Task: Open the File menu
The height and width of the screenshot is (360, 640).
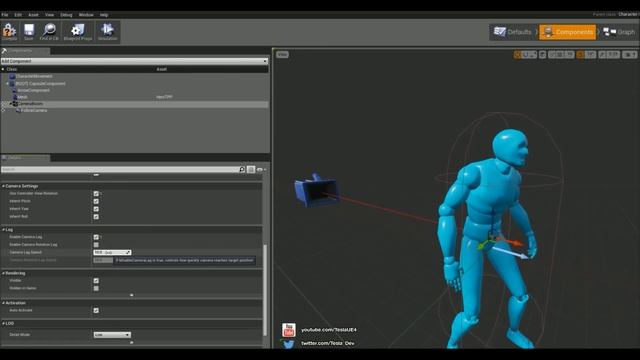Action: [5, 15]
